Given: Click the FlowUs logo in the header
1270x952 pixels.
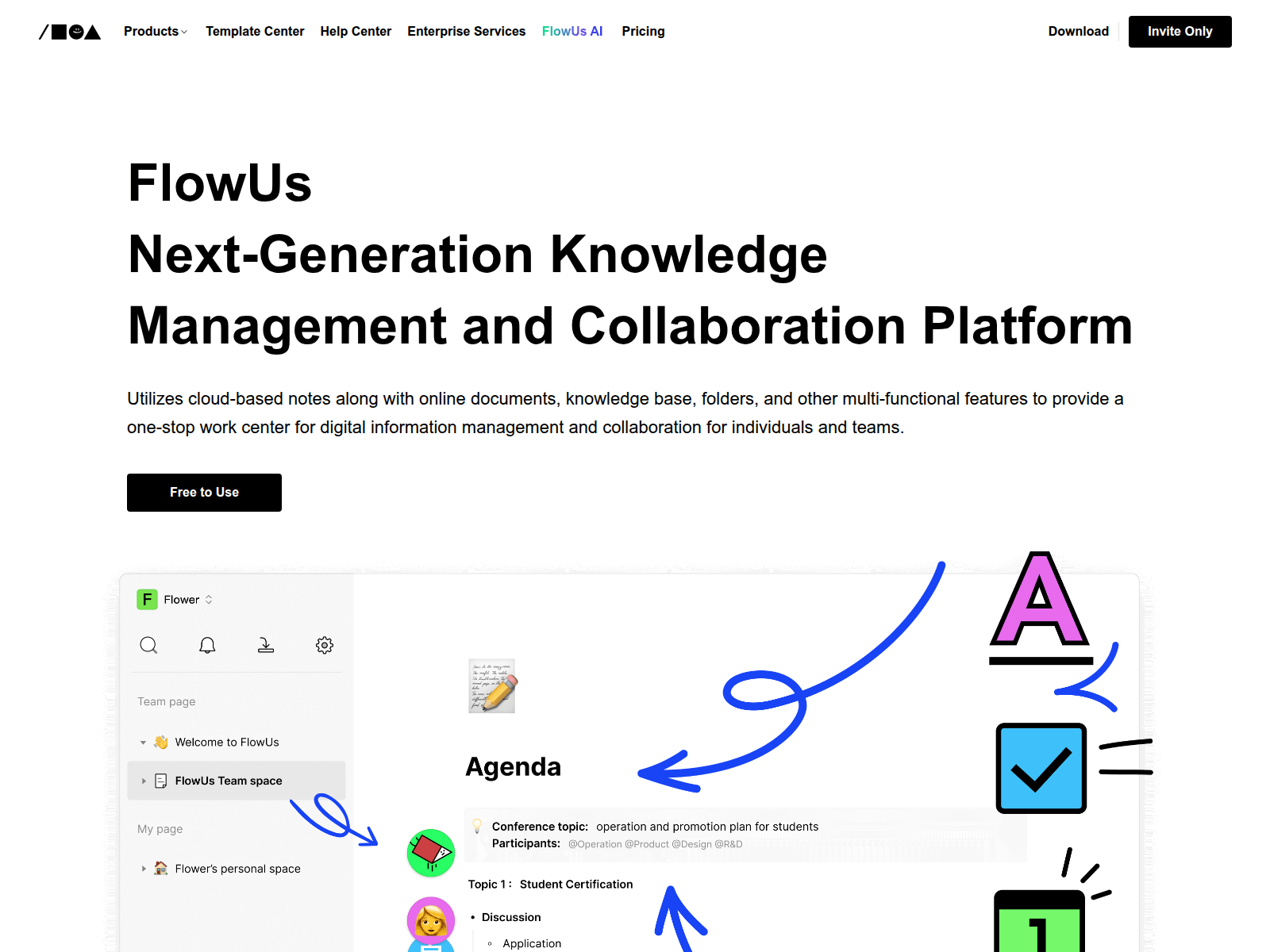Looking at the screenshot, I should [x=70, y=31].
